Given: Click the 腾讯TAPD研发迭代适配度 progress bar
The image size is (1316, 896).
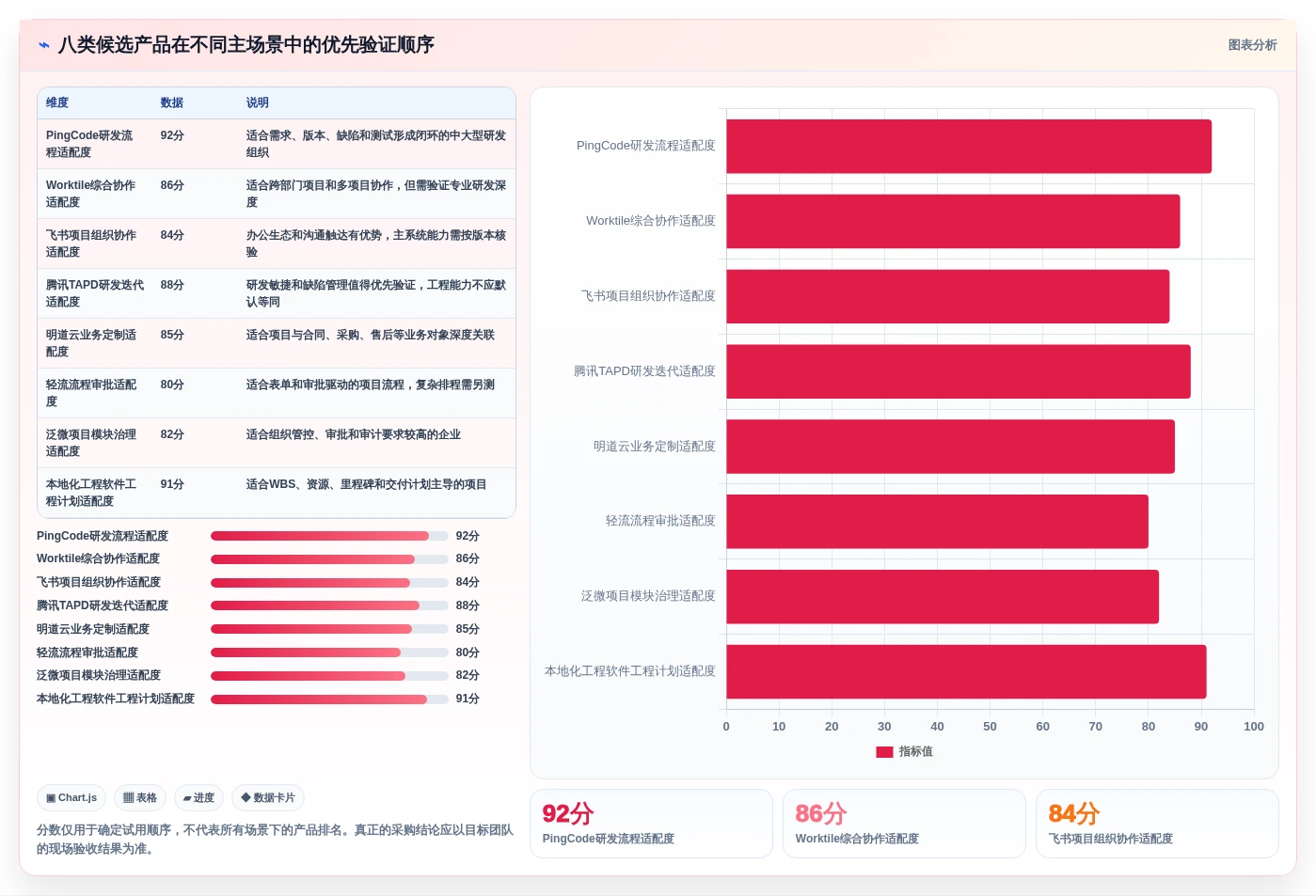Looking at the screenshot, I should [329, 605].
